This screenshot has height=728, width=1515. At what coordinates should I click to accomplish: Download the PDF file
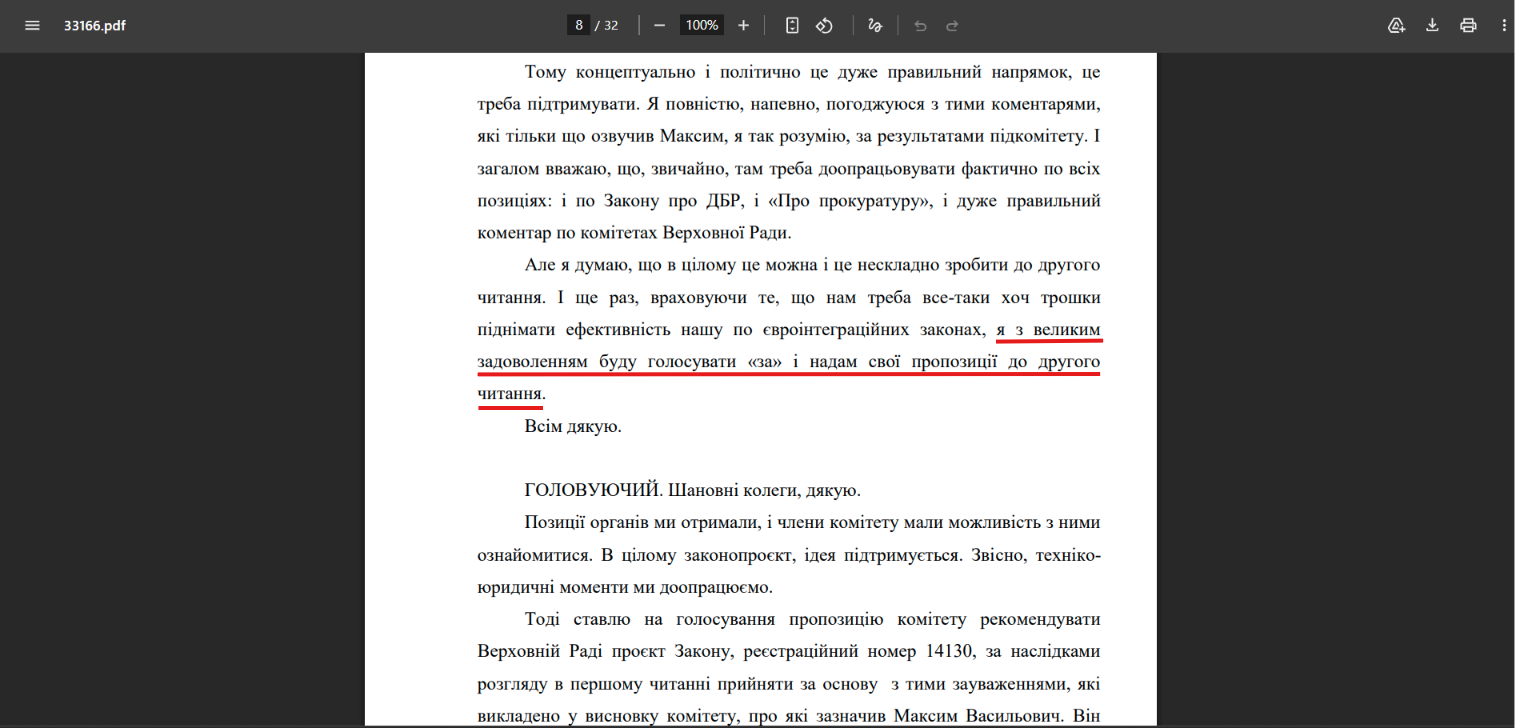(1432, 26)
